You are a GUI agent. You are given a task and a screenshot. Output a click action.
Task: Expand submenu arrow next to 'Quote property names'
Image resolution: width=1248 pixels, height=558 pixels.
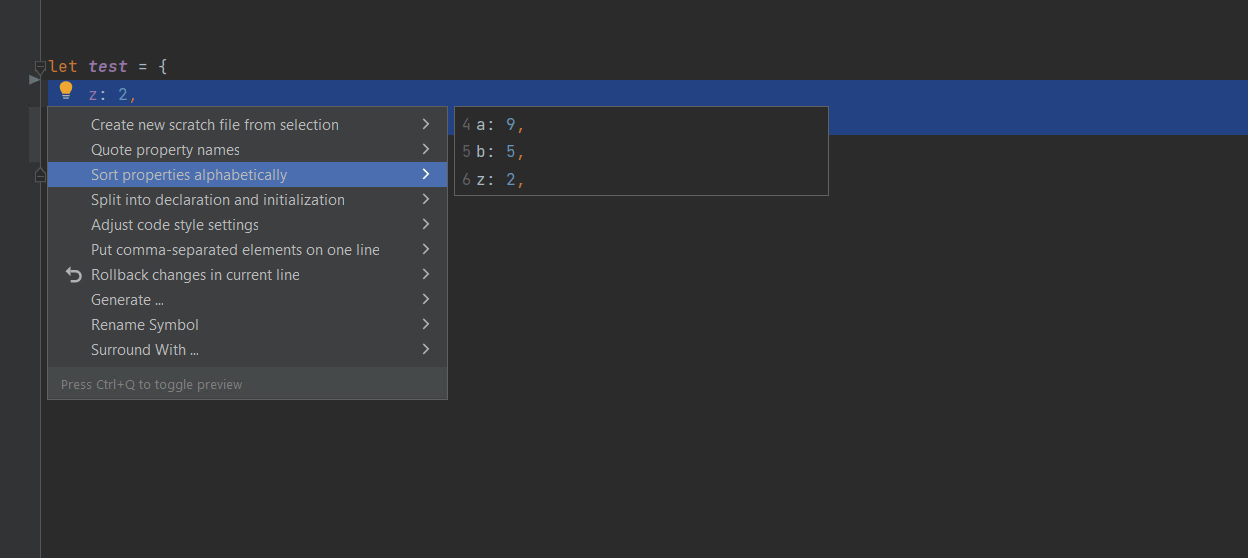426,149
